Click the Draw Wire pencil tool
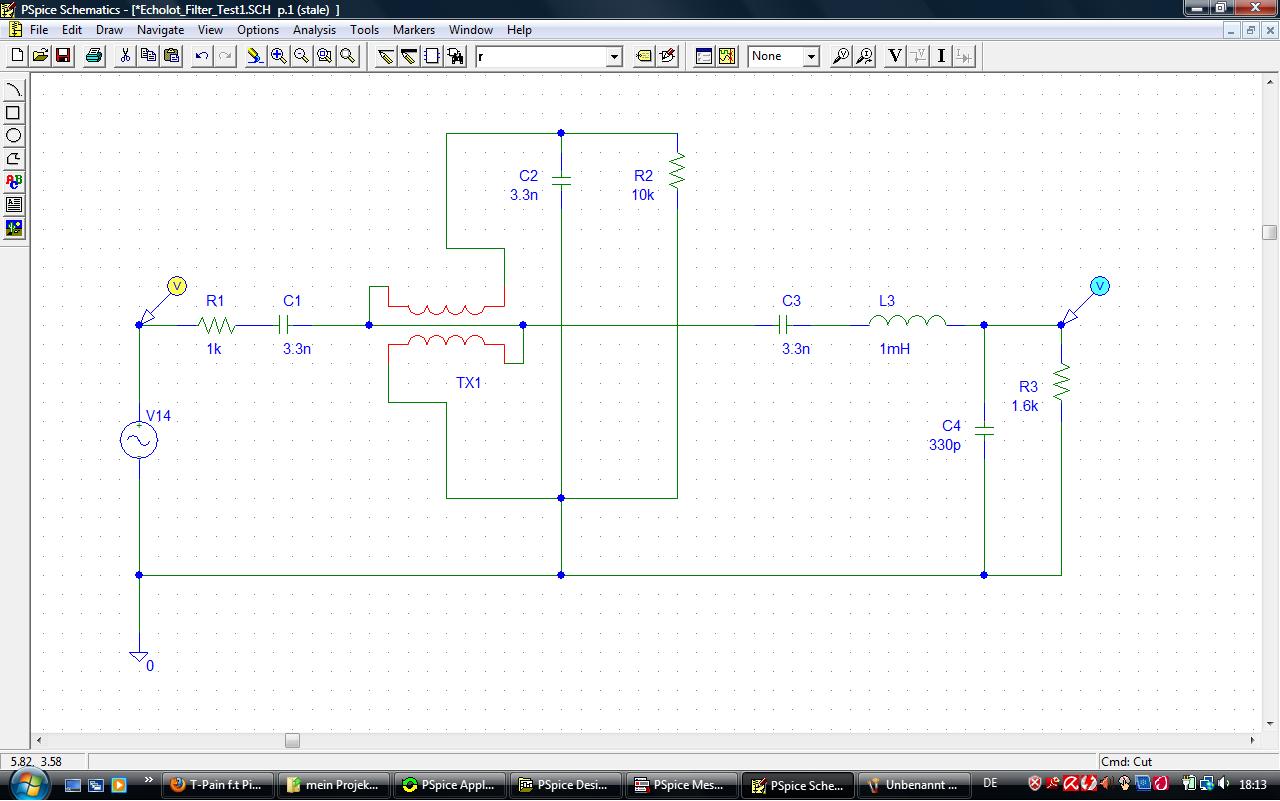 [385, 56]
